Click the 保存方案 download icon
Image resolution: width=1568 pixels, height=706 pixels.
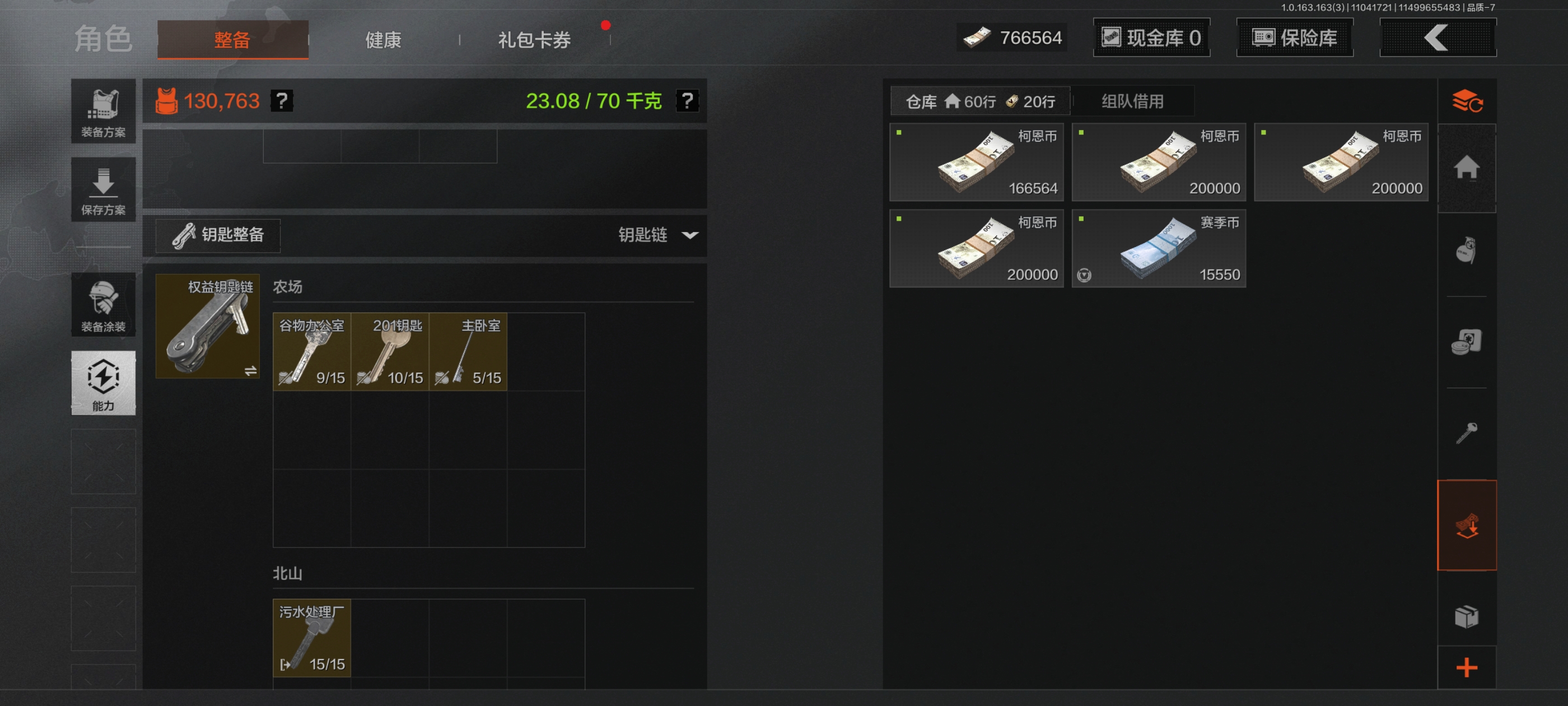click(x=103, y=189)
